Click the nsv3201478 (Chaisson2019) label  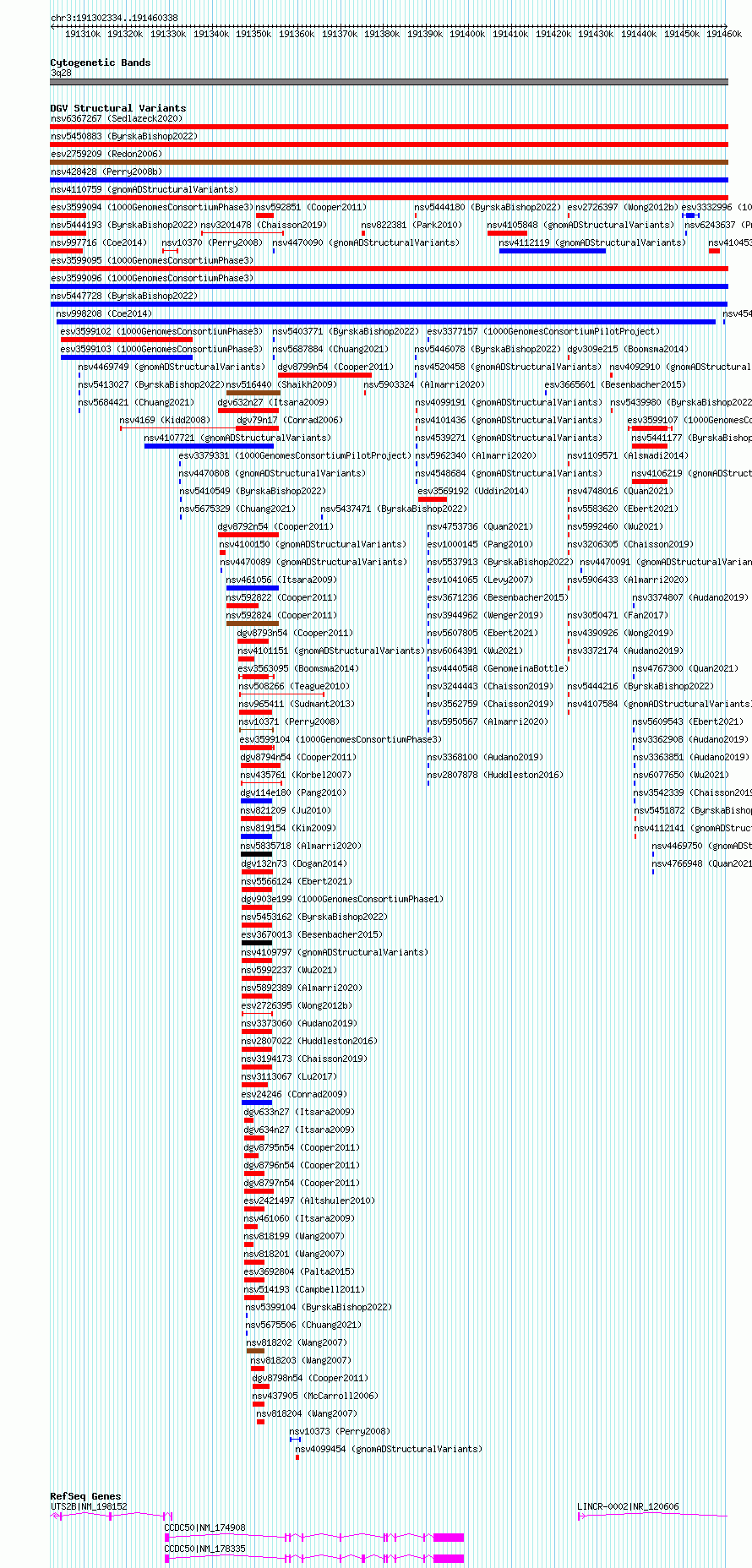[264, 226]
